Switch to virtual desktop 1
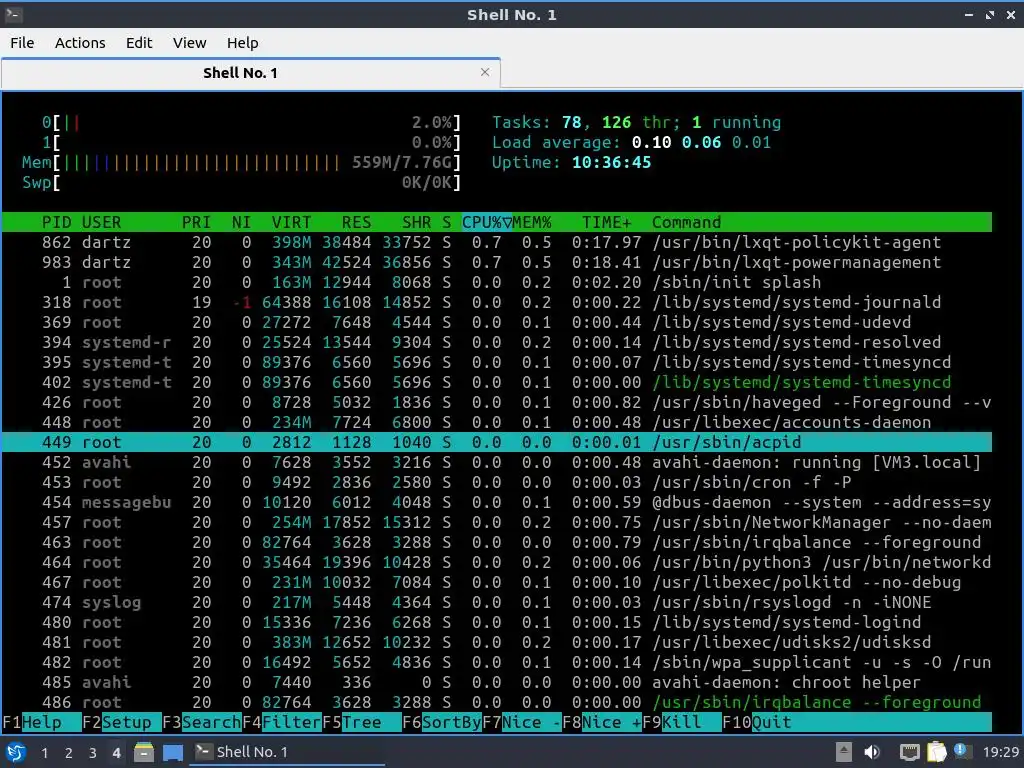Viewport: 1024px width, 768px height. [x=44, y=752]
